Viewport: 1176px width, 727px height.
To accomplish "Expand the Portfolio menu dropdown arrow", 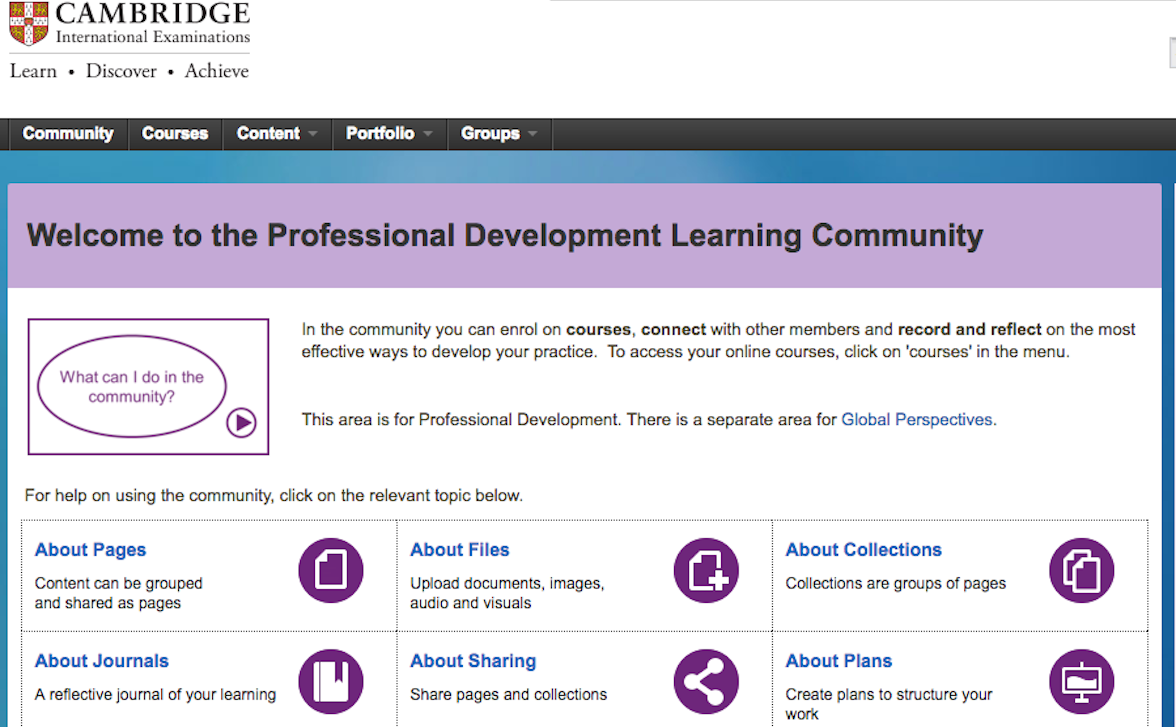I will pyautogui.click(x=428, y=134).
